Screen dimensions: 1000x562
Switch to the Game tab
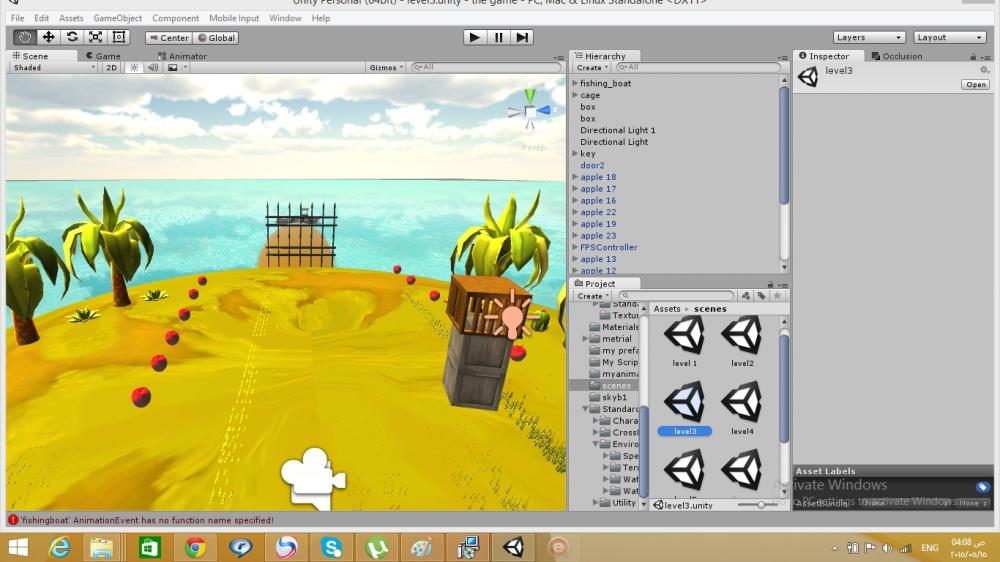103,55
